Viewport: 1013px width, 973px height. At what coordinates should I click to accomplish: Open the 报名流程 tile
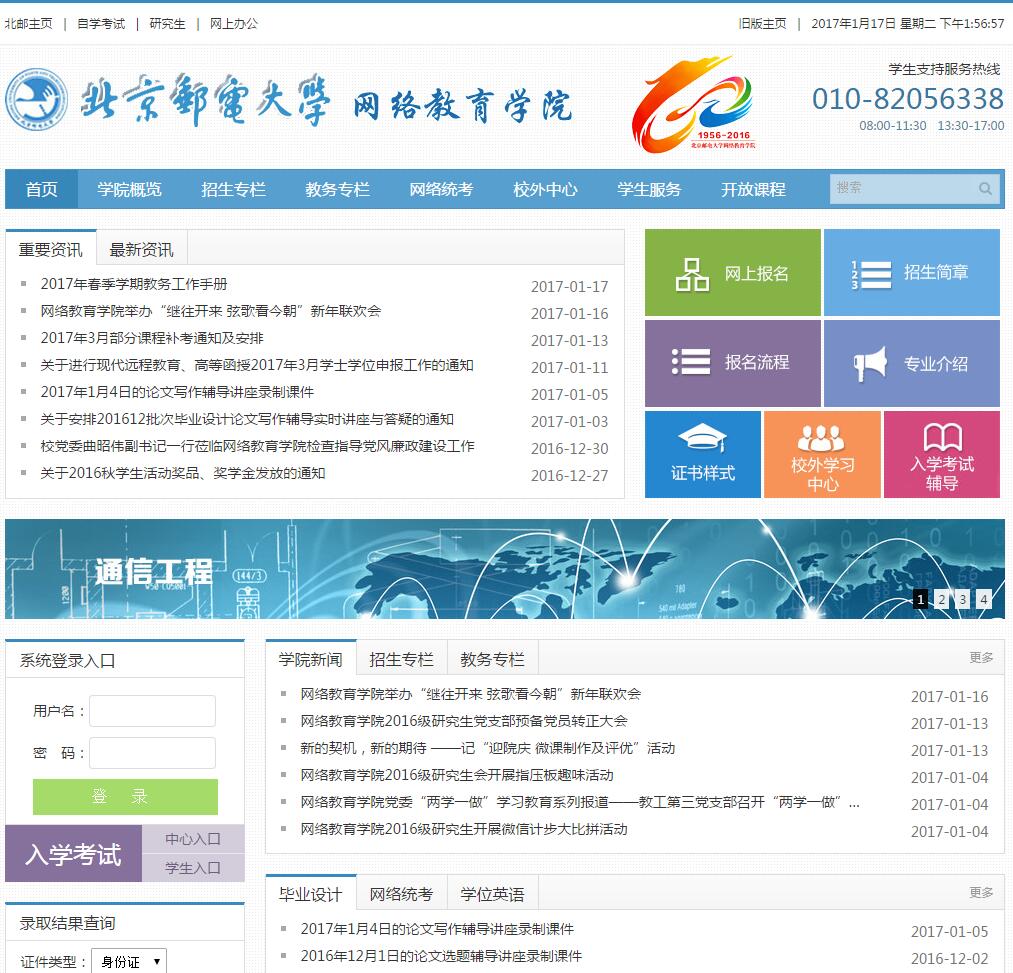pyautogui.click(x=733, y=363)
